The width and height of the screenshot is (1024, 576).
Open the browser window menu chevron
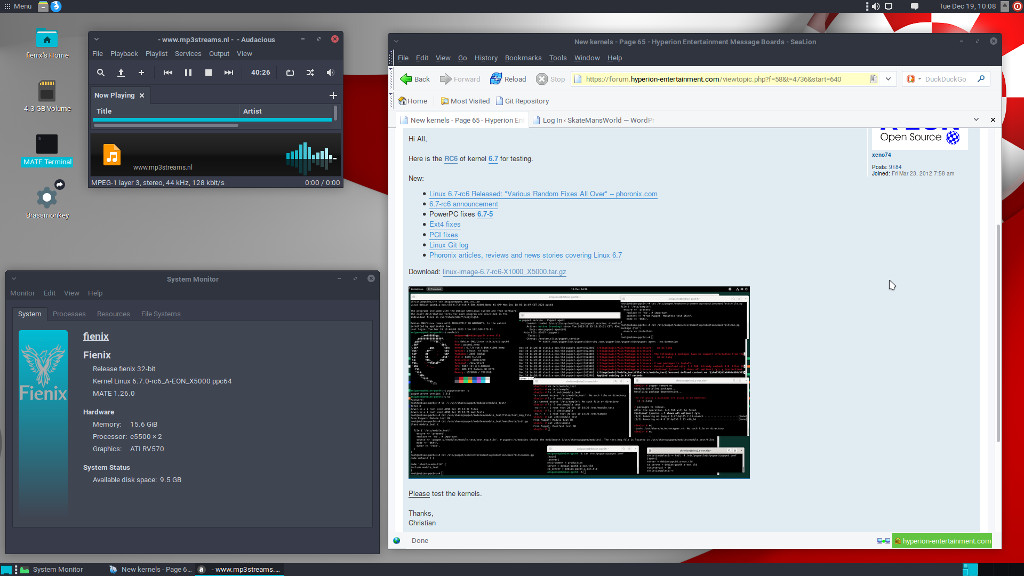[396, 41]
